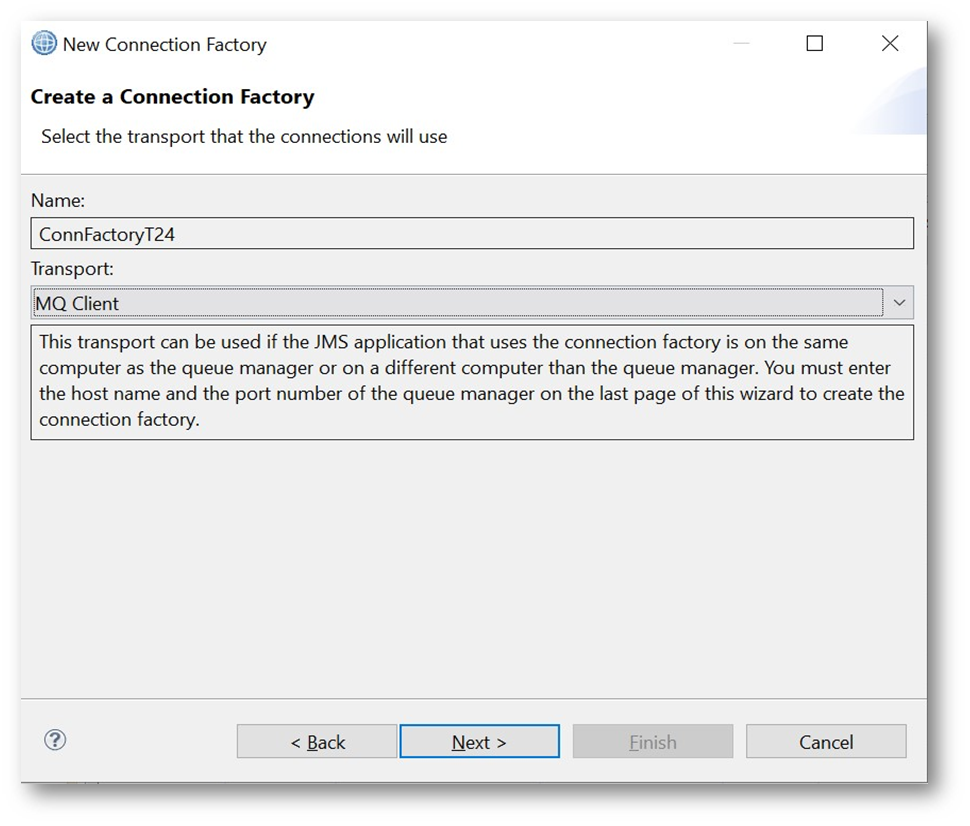Maximize the New Connection Factory window

click(x=815, y=44)
